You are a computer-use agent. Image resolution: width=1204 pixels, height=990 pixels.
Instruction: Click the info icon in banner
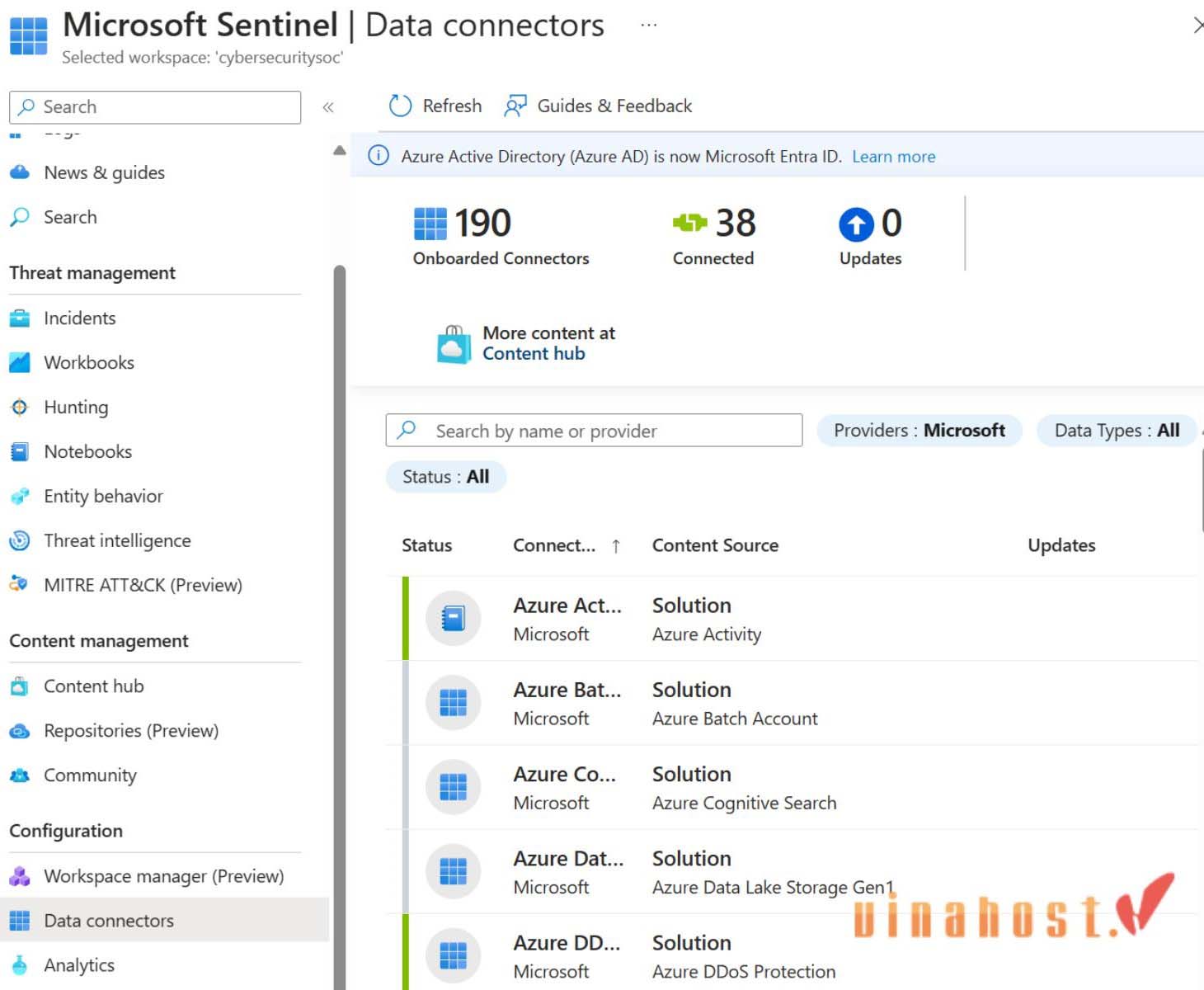pos(379,156)
